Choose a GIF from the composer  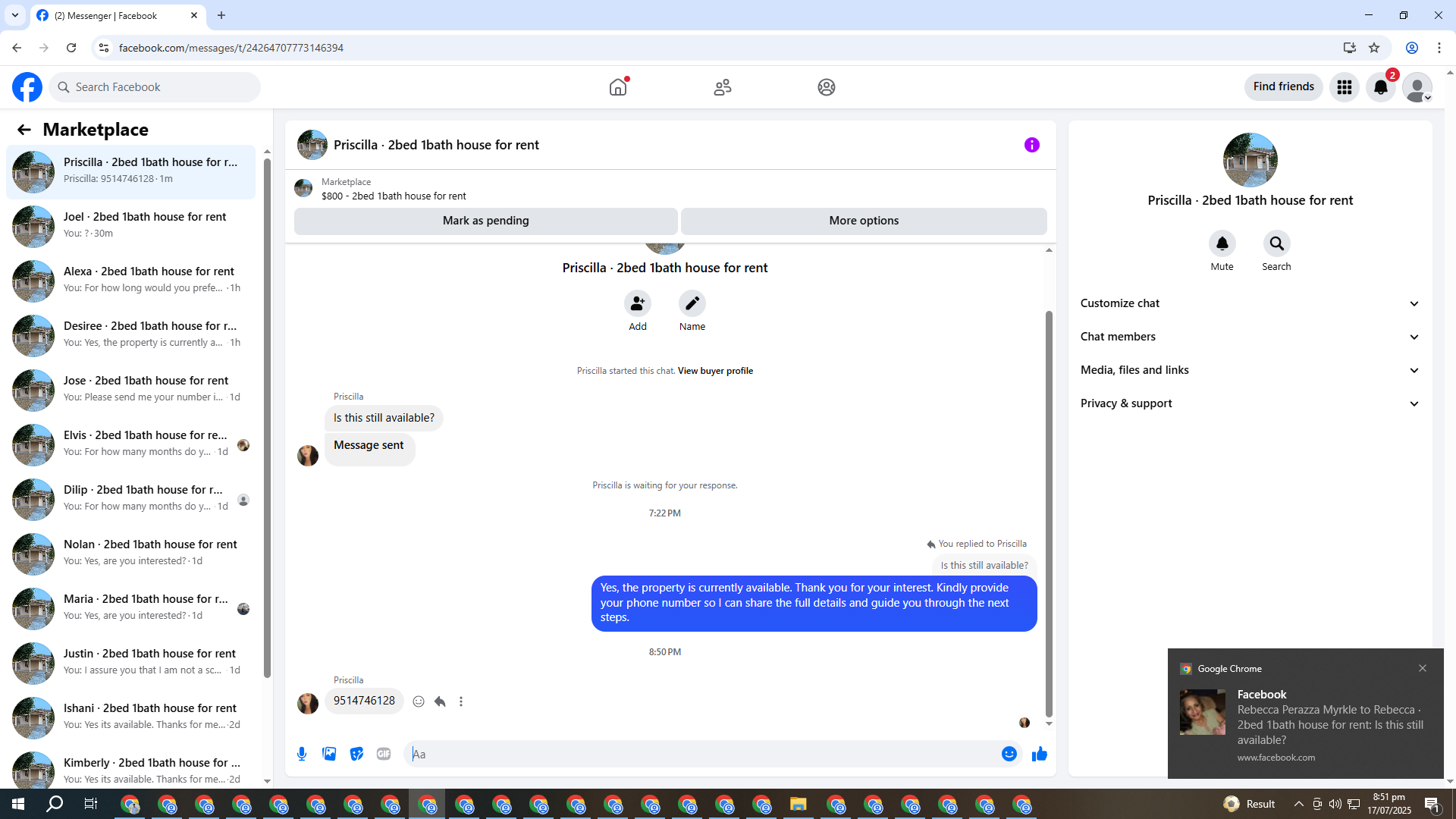(x=384, y=754)
